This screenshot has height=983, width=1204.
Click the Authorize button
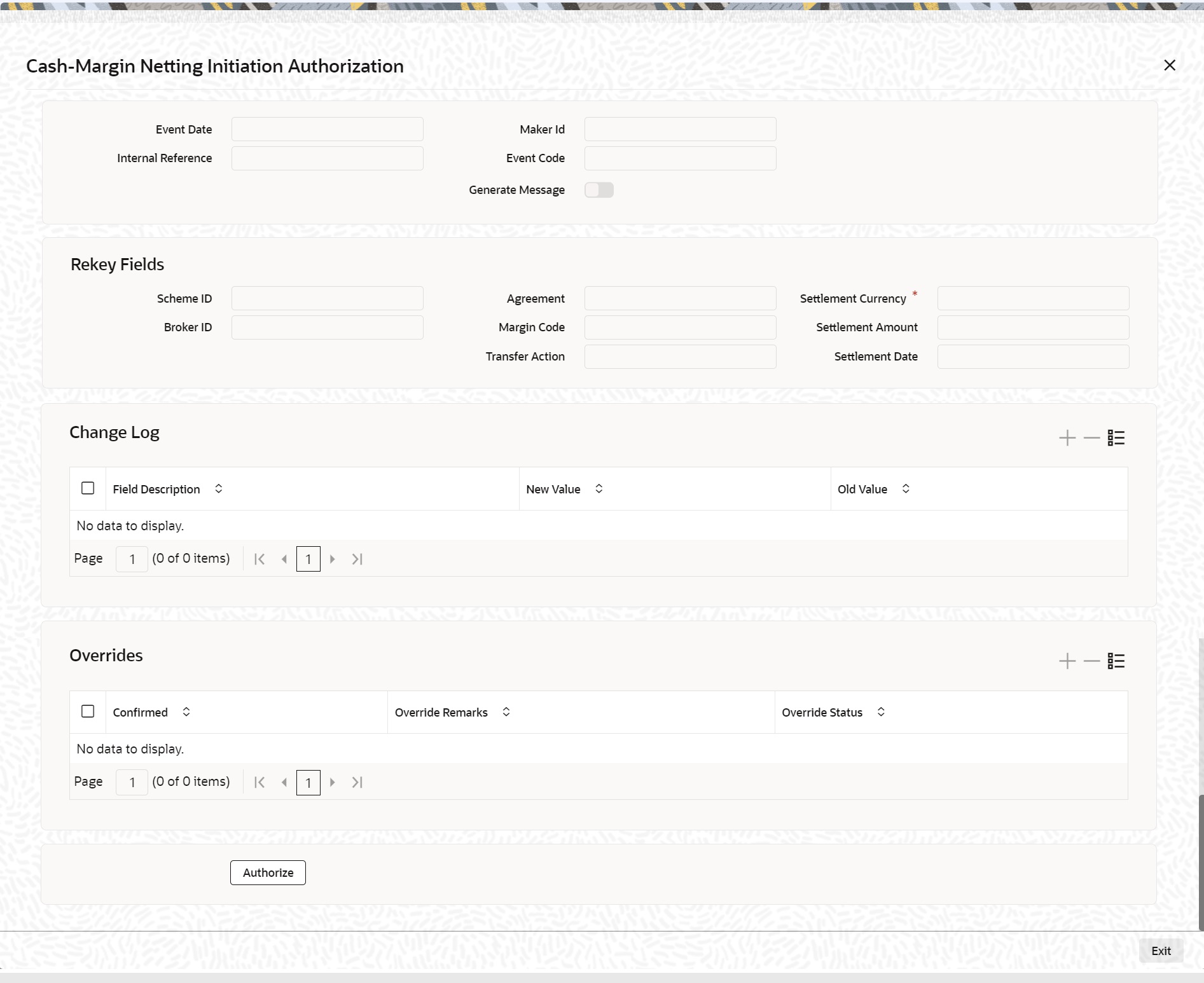click(268, 872)
